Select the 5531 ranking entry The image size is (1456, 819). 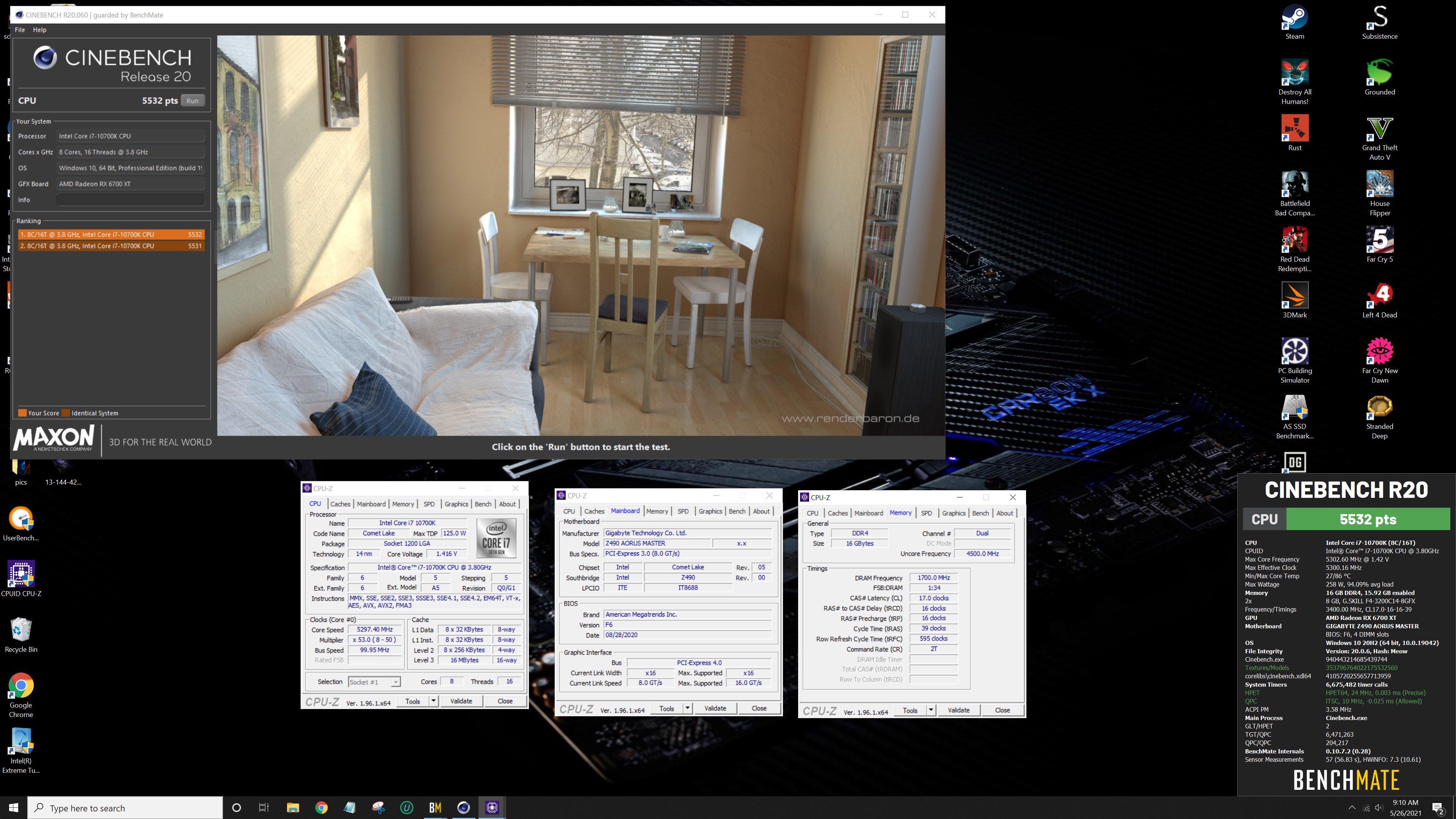click(x=111, y=246)
